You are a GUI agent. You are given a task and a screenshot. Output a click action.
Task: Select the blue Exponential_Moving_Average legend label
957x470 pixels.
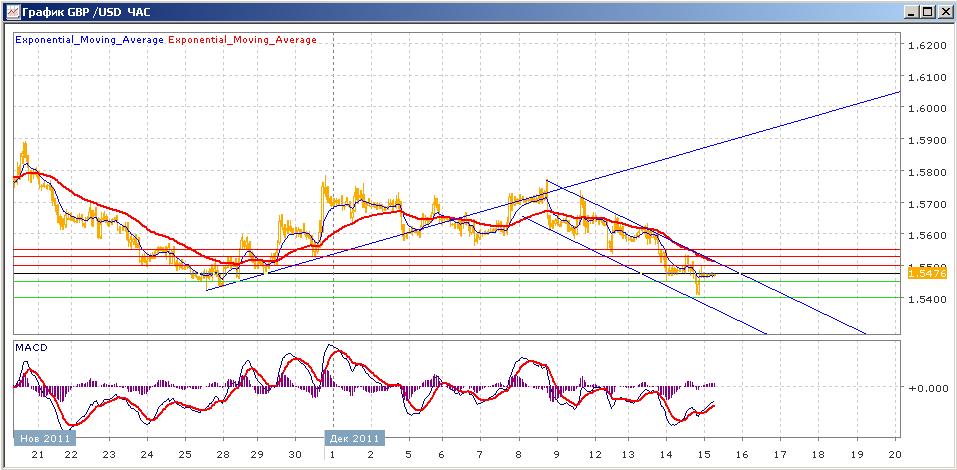click(89, 40)
